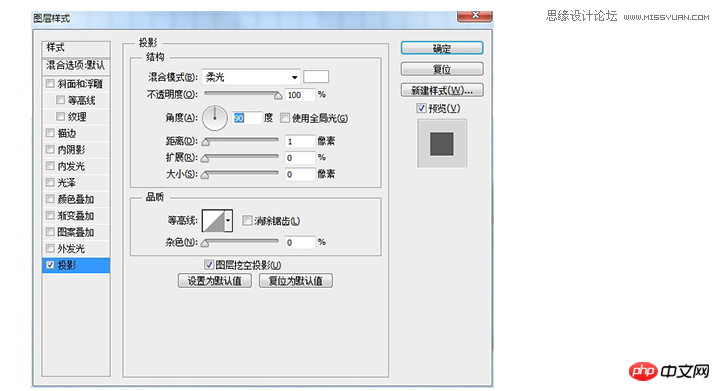Click the 不透明度 value field showing 100
720x391 pixels.
tap(300, 95)
